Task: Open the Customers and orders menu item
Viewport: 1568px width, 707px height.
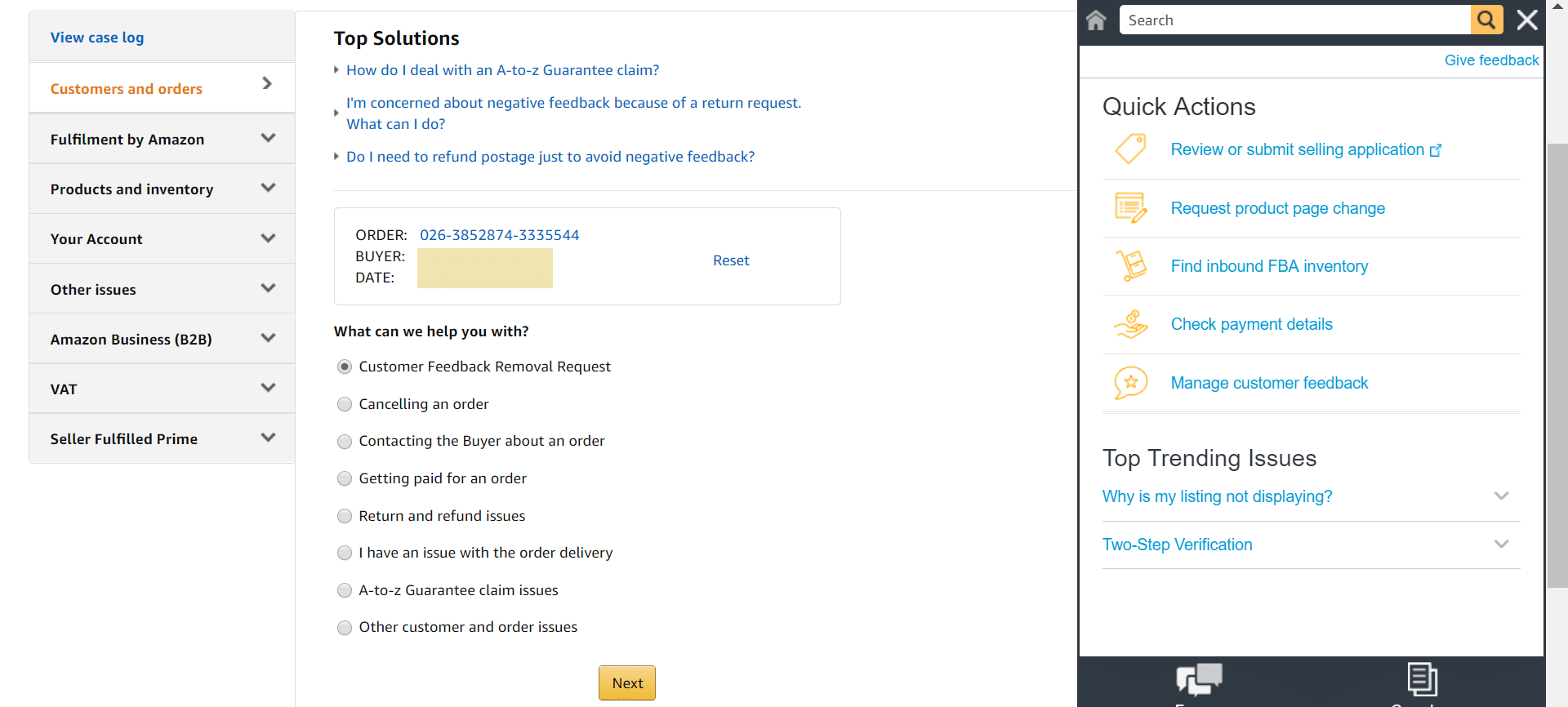Action: pyautogui.click(x=162, y=89)
